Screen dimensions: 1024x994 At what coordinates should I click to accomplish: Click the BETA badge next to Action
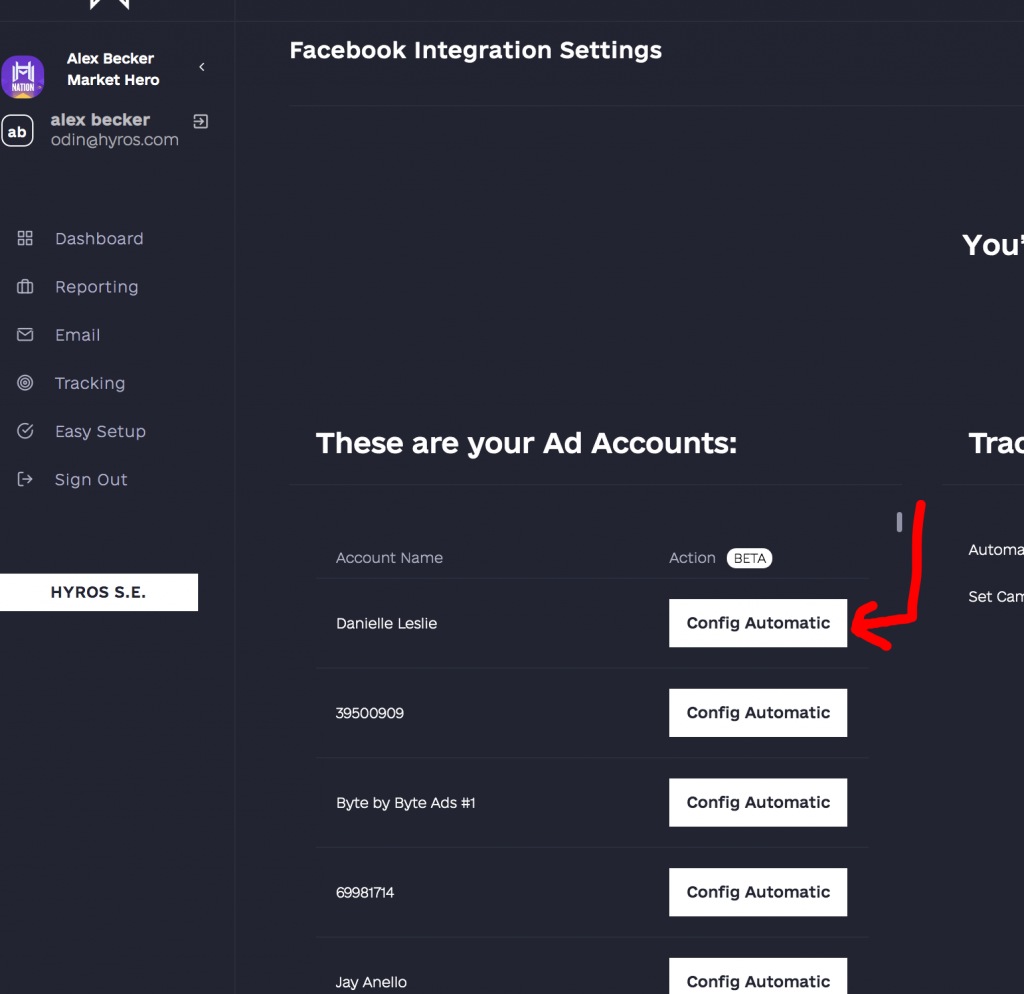[750, 558]
